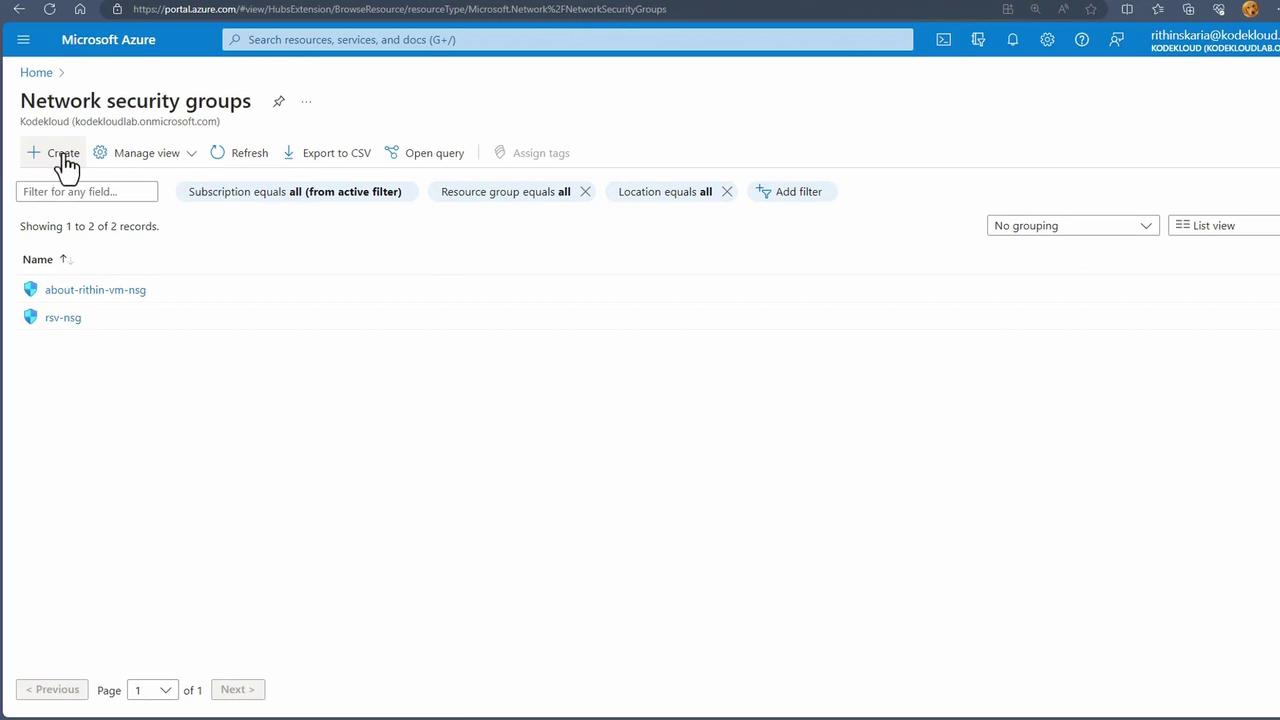1280x720 pixels.
Task: Go back in the browser
Action: coord(19,9)
